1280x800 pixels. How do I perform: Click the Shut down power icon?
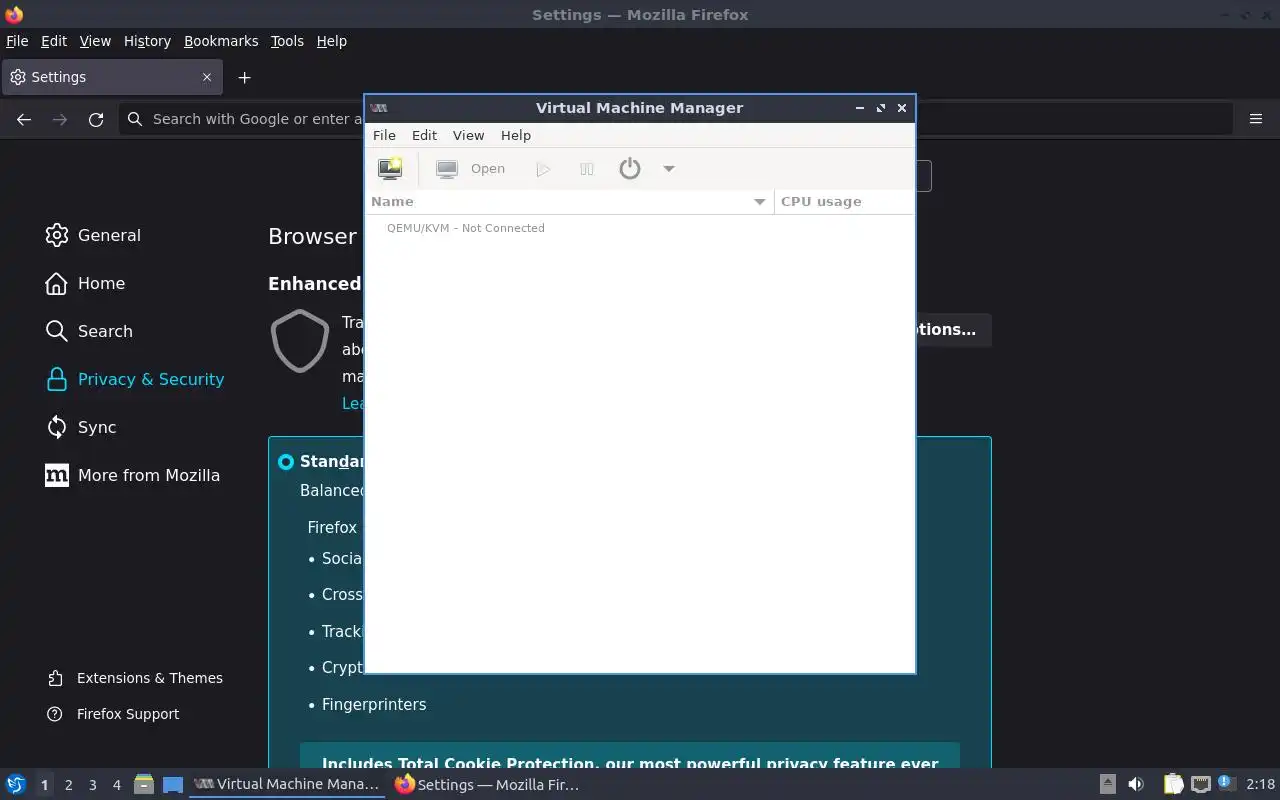[629, 169]
